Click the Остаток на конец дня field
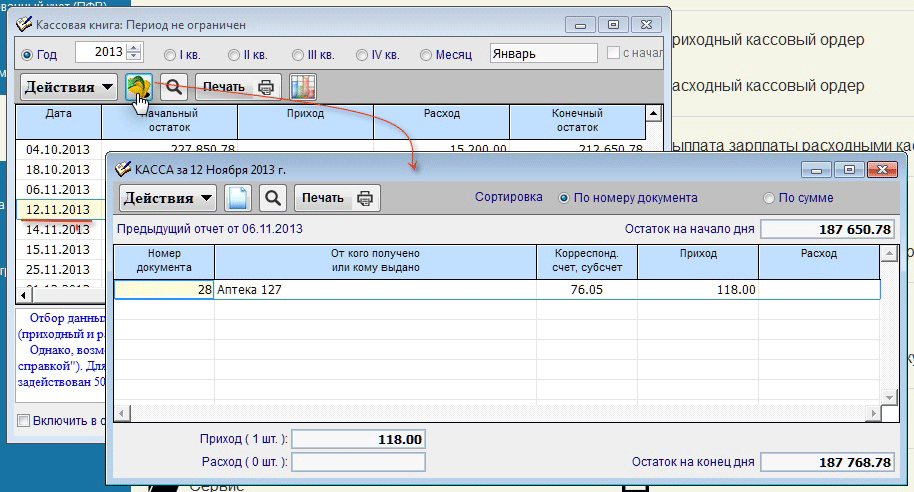Viewport: 914px width, 492px height. click(827, 462)
